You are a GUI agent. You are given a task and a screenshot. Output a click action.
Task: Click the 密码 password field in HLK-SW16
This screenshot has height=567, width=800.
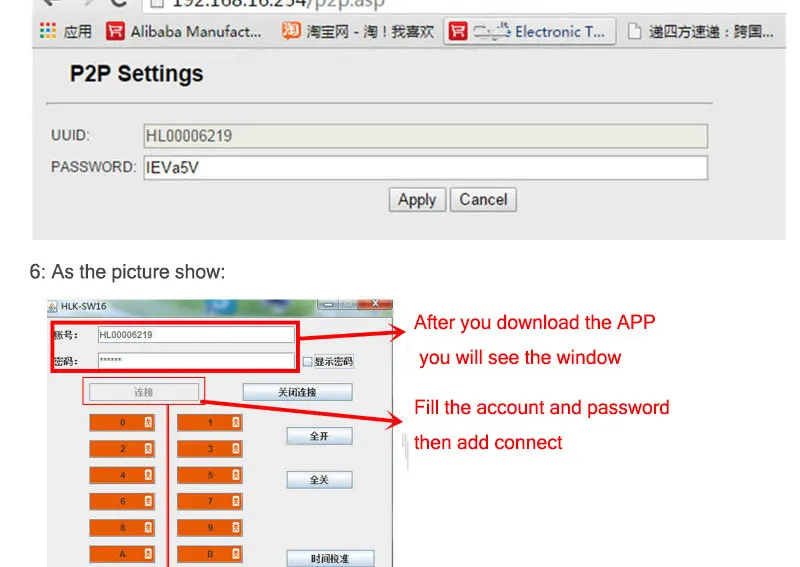point(196,361)
